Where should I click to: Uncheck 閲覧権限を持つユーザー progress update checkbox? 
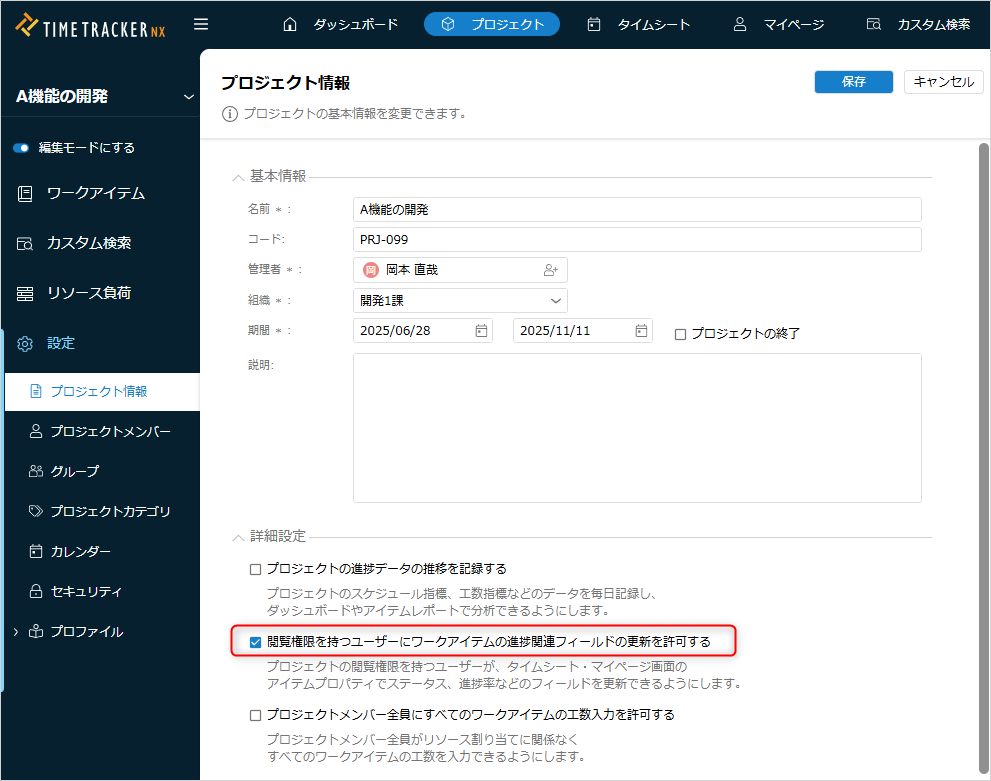(x=255, y=642)
